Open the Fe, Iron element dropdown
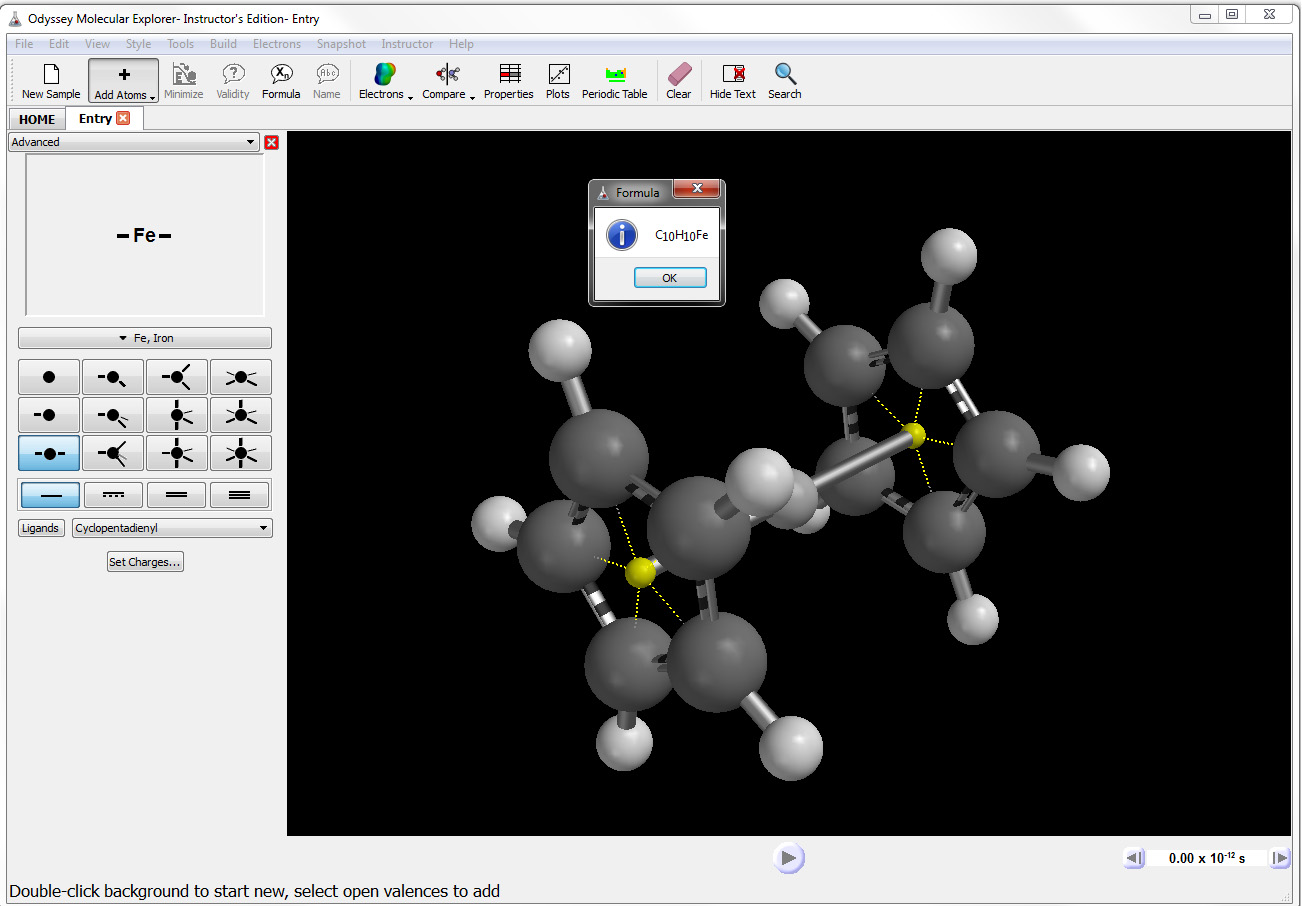The width and height of the screenshot is (1302, 906). click(x=145, y=338)
